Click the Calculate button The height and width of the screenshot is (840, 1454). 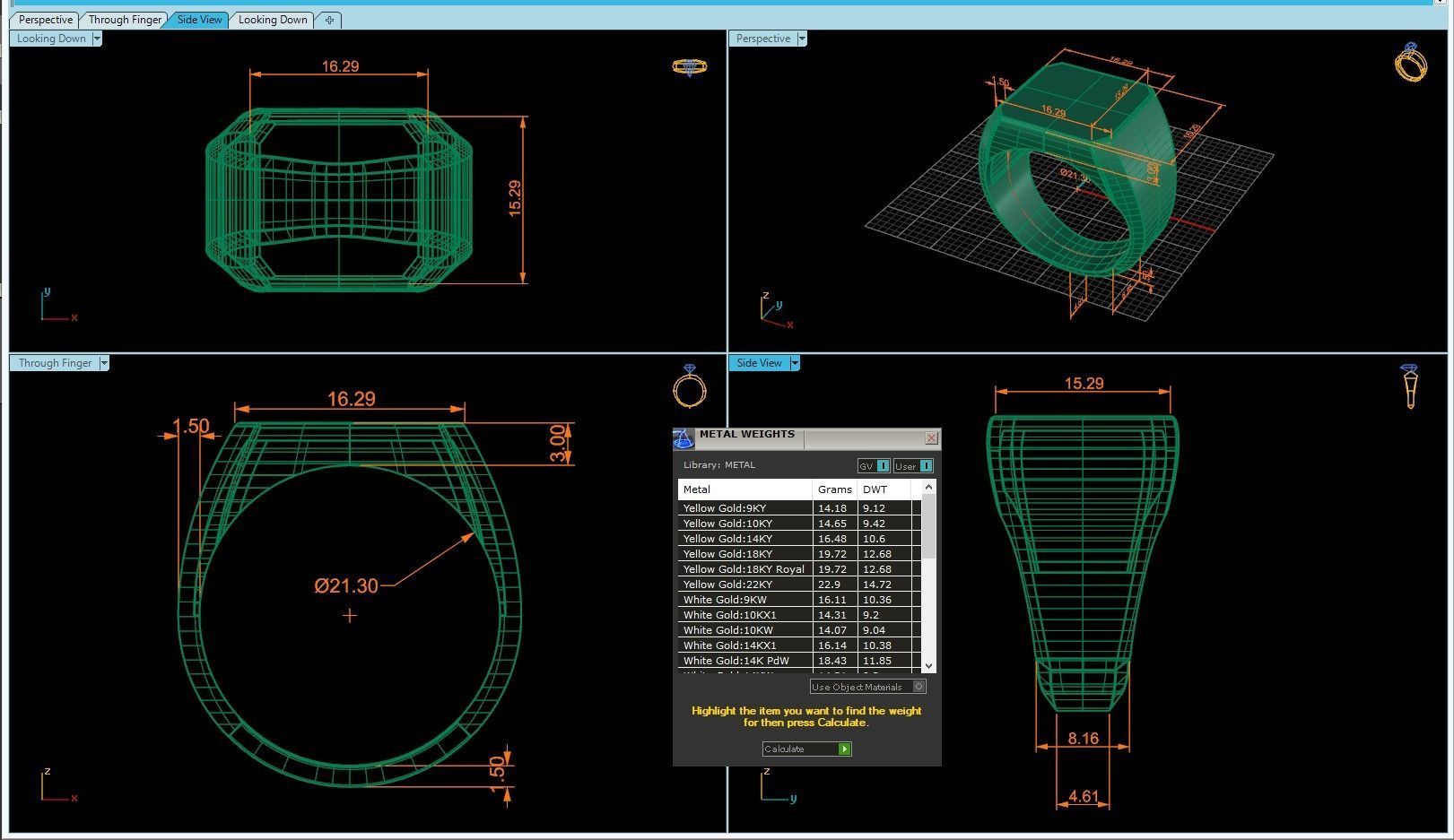pyautogui.click(x=806, y=749)
